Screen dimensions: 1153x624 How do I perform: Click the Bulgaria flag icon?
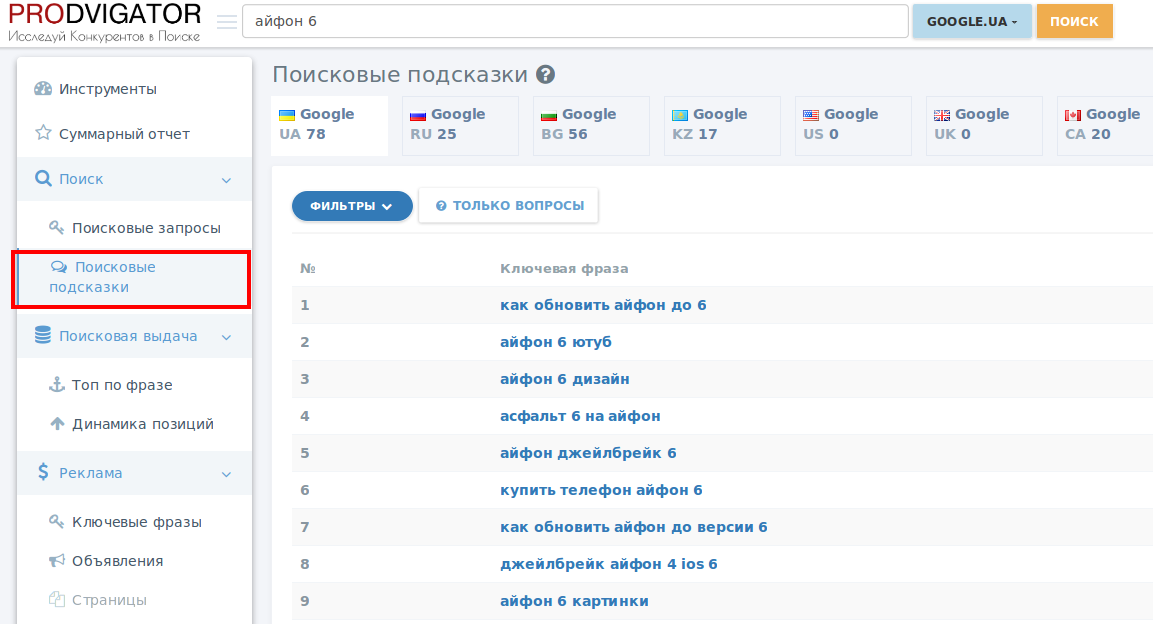[549, 115]
